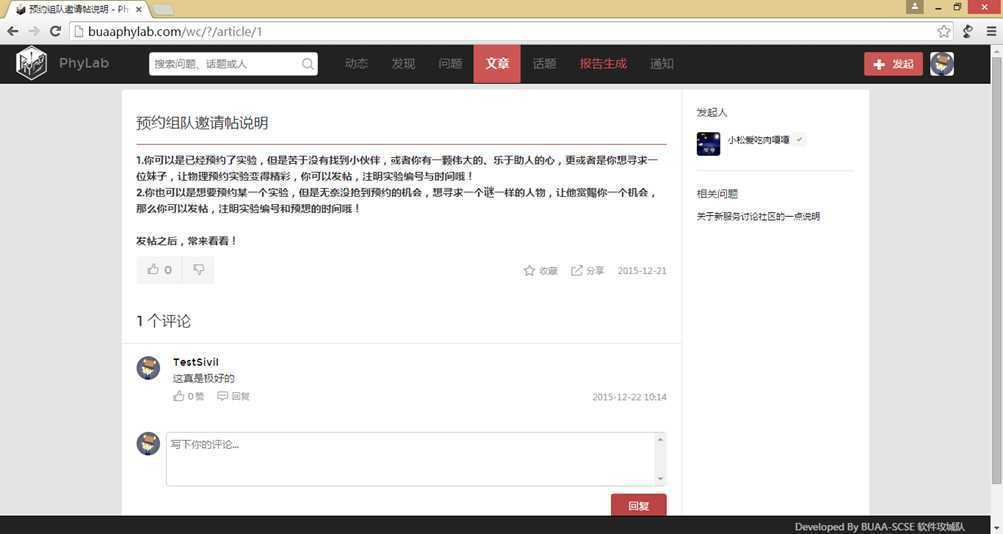Open 问题 nav item
Screen dimensions: 1003x534
(450, 64)
